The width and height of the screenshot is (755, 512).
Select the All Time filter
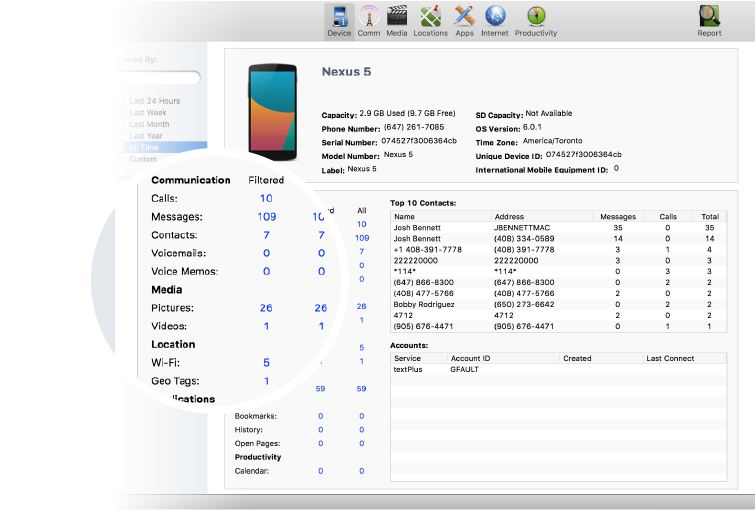161,147
